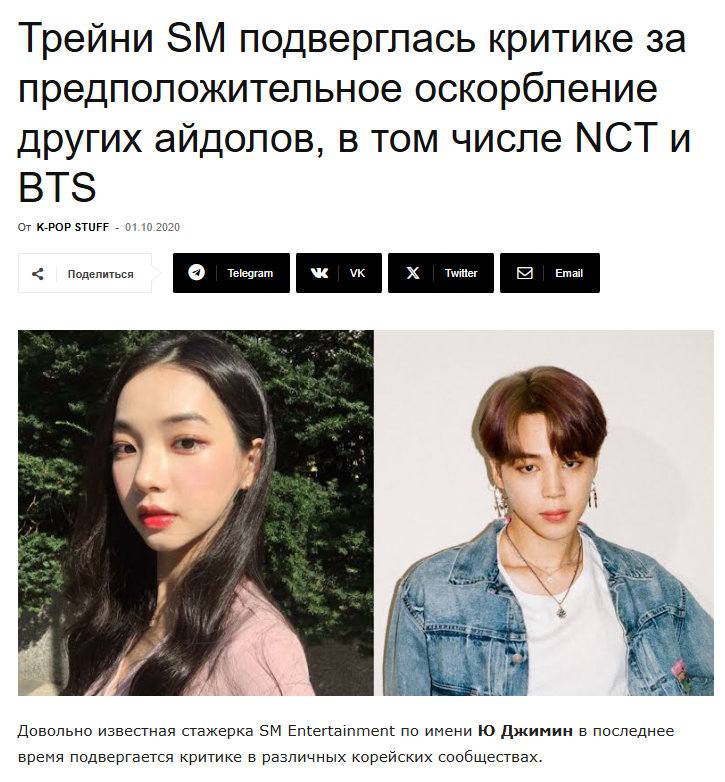Open the photo of woman in pink
The width and height of the screenshot is (725, 782).
(x=195, y=513)
